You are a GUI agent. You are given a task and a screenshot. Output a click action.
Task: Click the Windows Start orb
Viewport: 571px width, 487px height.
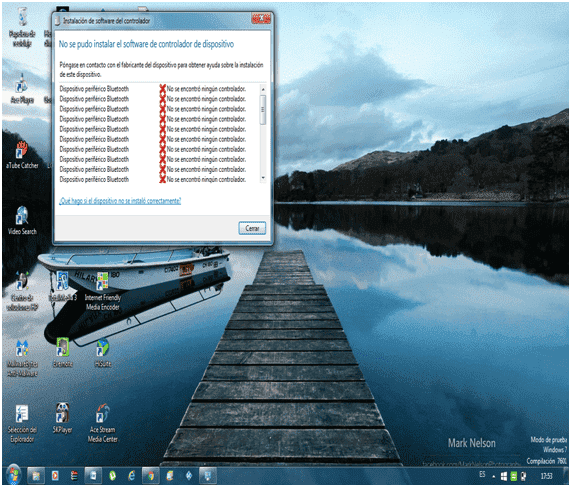[x=13, y=475]
